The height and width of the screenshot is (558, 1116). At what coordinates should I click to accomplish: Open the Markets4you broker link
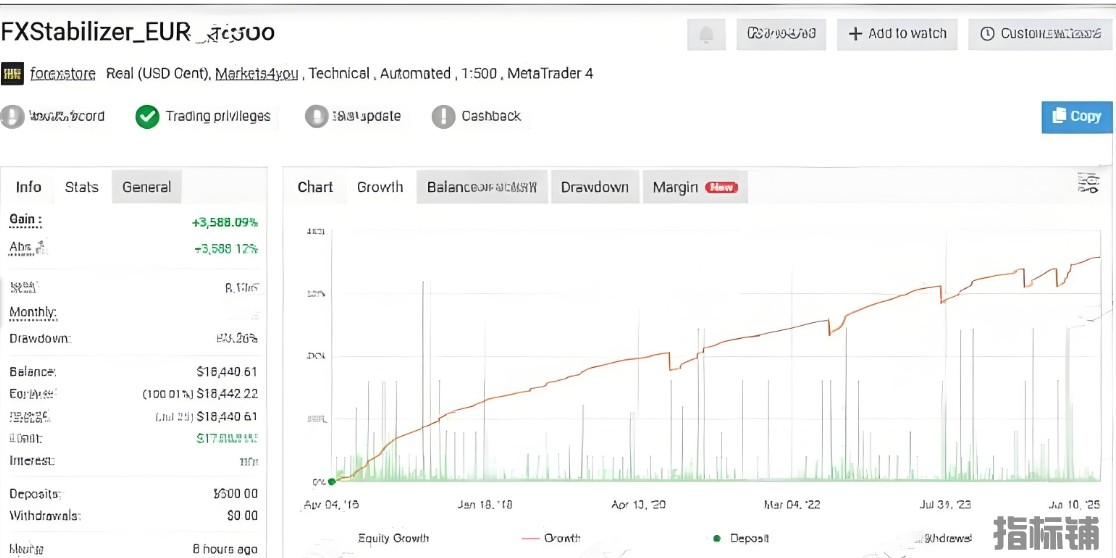tap(257, 74)
